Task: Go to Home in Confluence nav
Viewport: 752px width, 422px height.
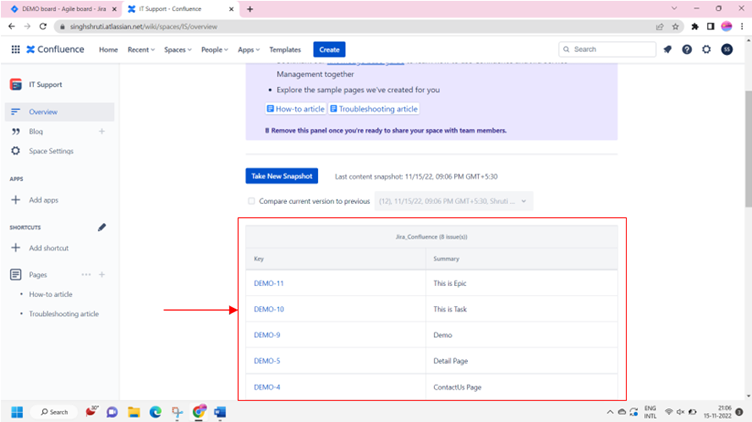Action: (108, 49)
